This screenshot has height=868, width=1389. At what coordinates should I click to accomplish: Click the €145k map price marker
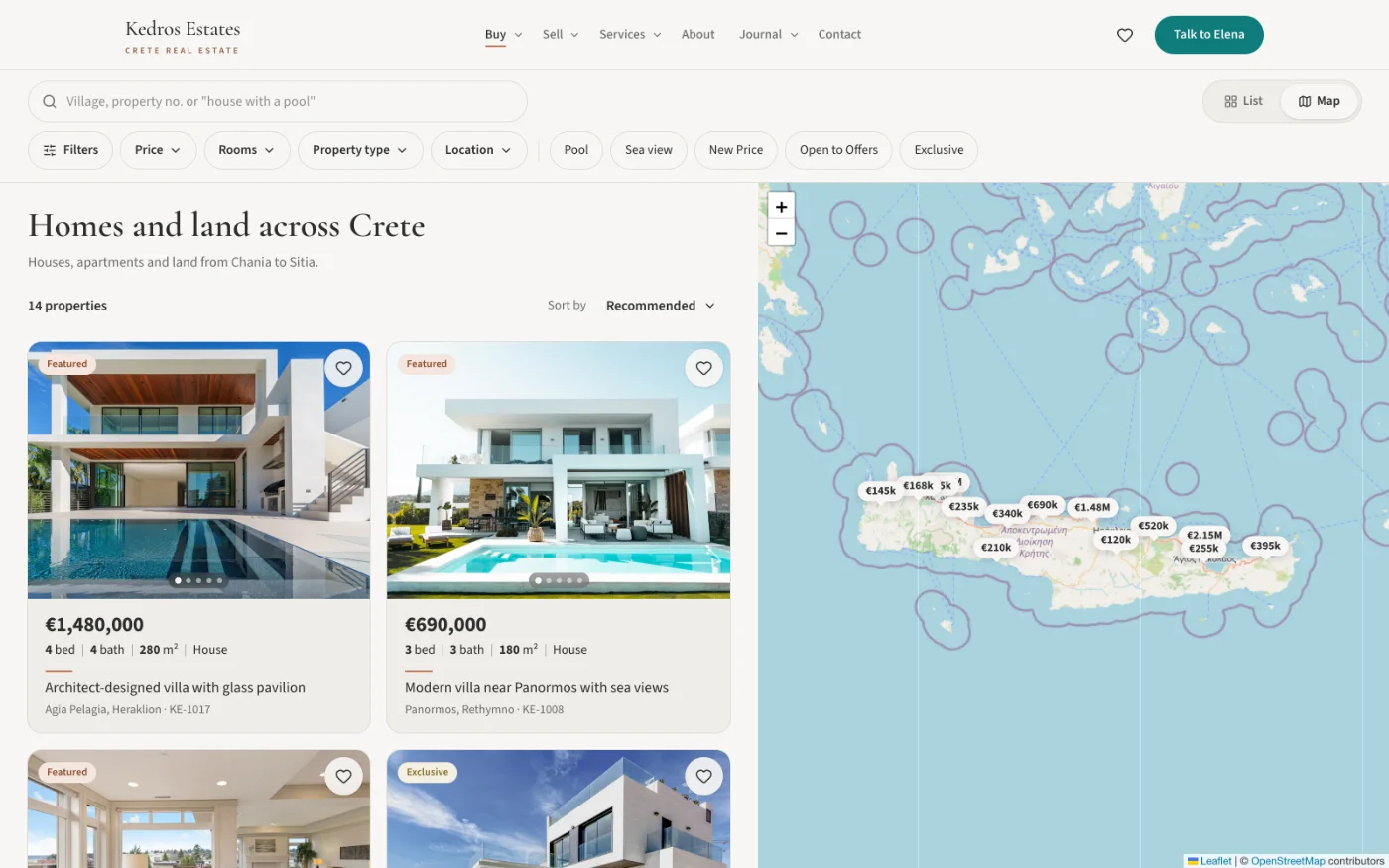[x=880, y=490]
